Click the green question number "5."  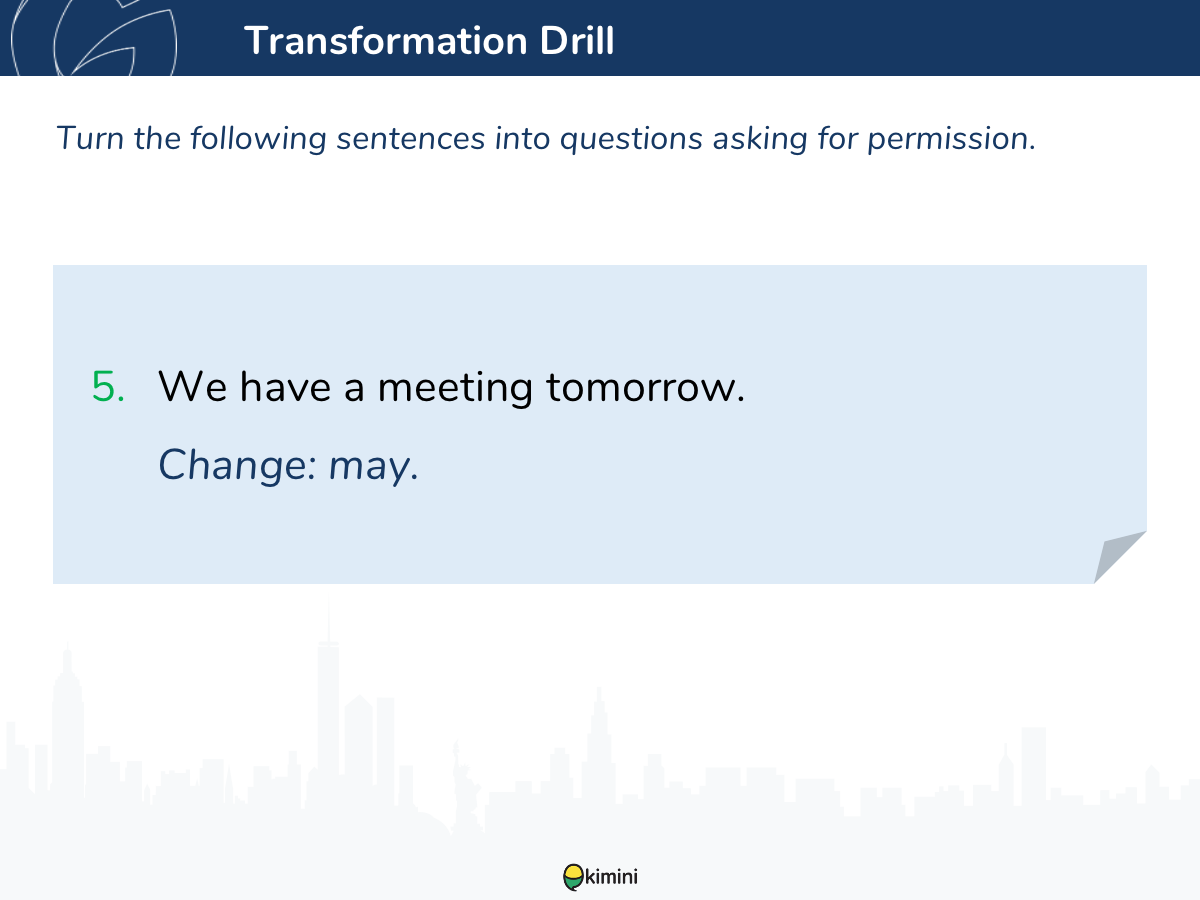coord(109,387)
